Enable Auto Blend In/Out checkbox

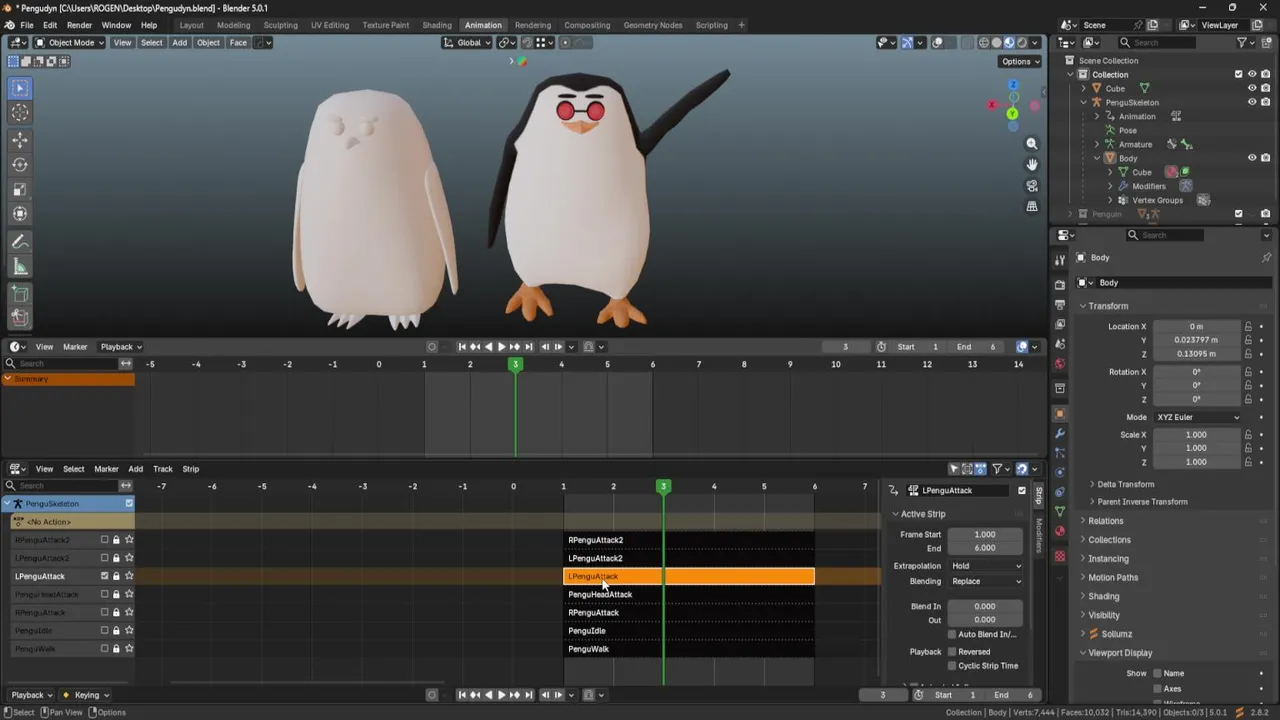tap(952, 634)
